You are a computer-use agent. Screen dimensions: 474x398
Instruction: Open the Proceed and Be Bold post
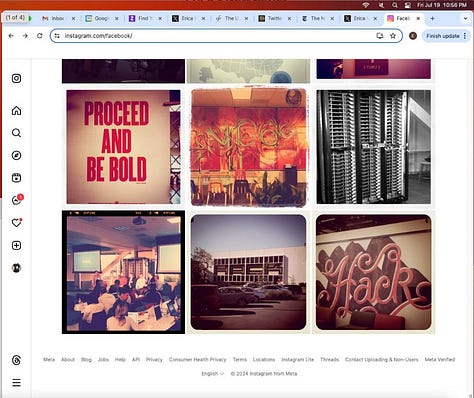(123, 147)
